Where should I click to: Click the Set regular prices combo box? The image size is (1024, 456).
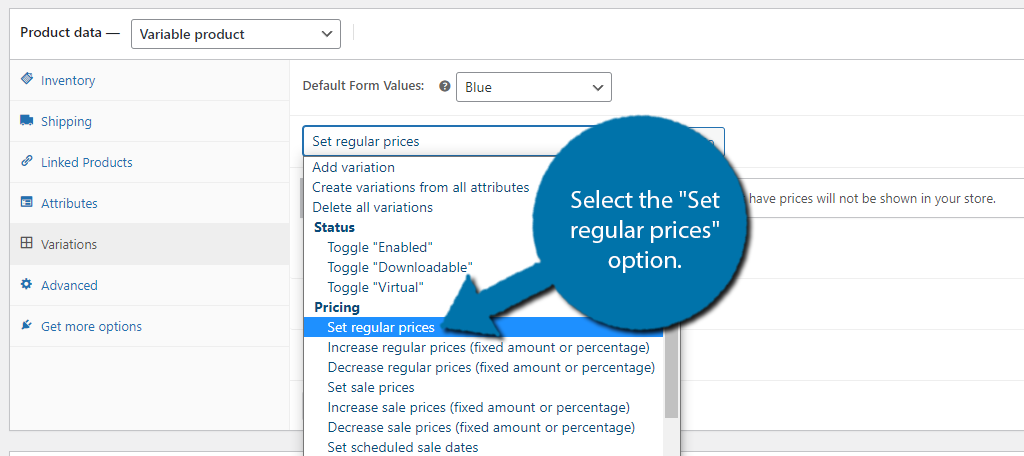(430, 141)
